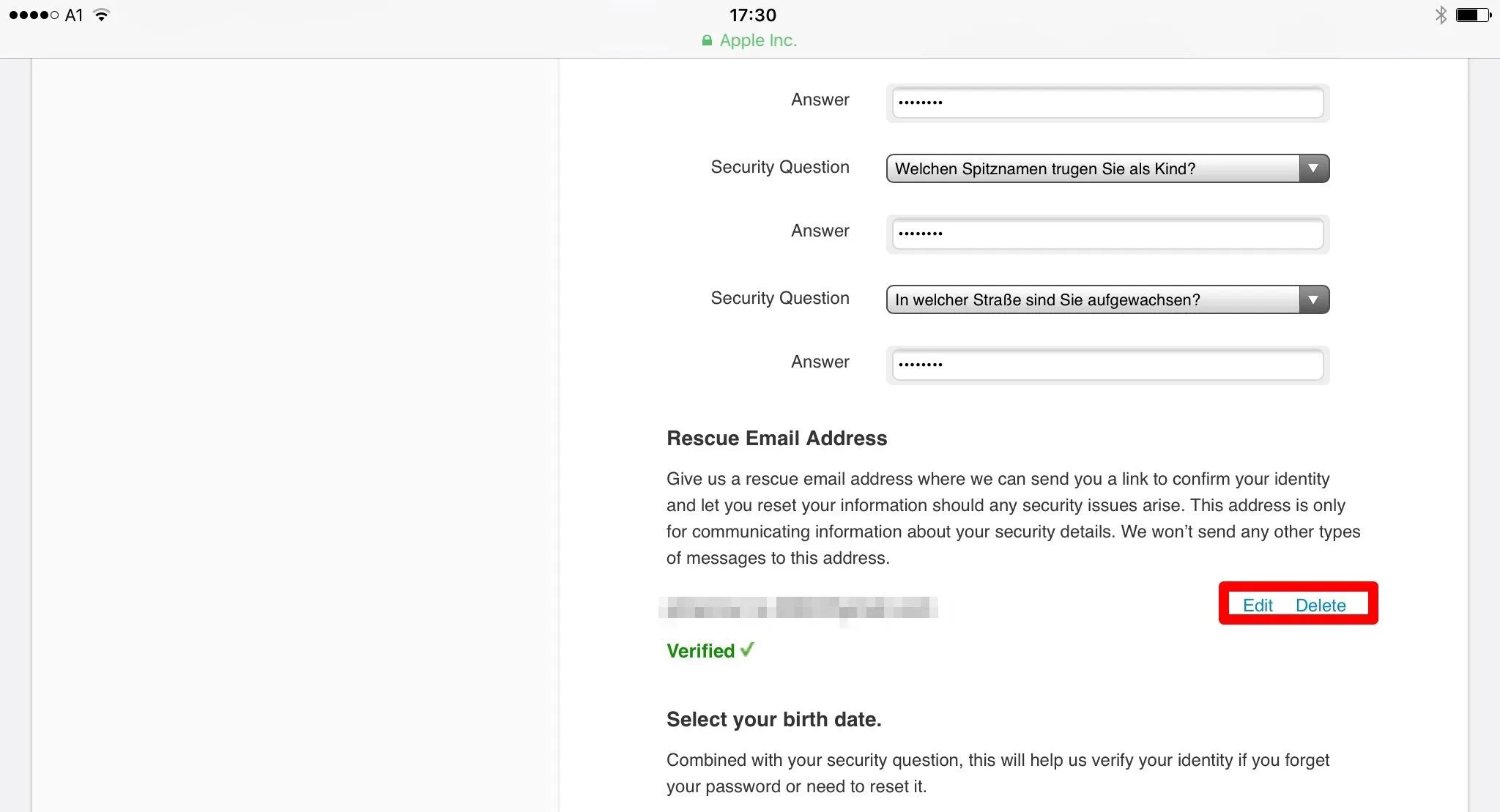Open the 'Welchen Spitznamen' question dropdown arrow
This screenshot has width=1500, height=812.
click(x=1313, y=169)
